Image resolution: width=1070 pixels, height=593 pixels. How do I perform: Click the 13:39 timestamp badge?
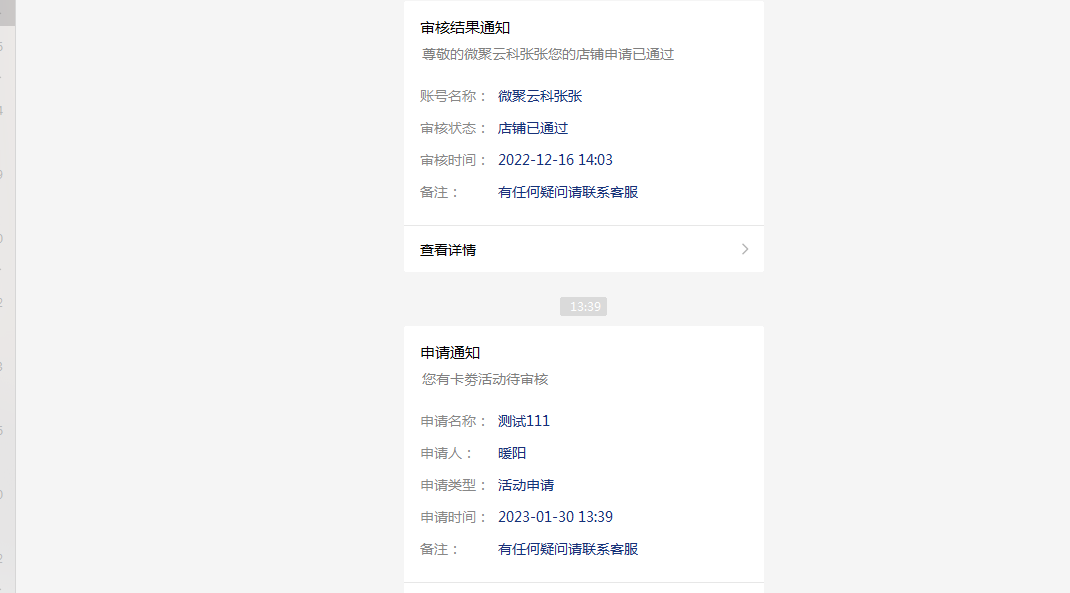click(x=583, y=306)
